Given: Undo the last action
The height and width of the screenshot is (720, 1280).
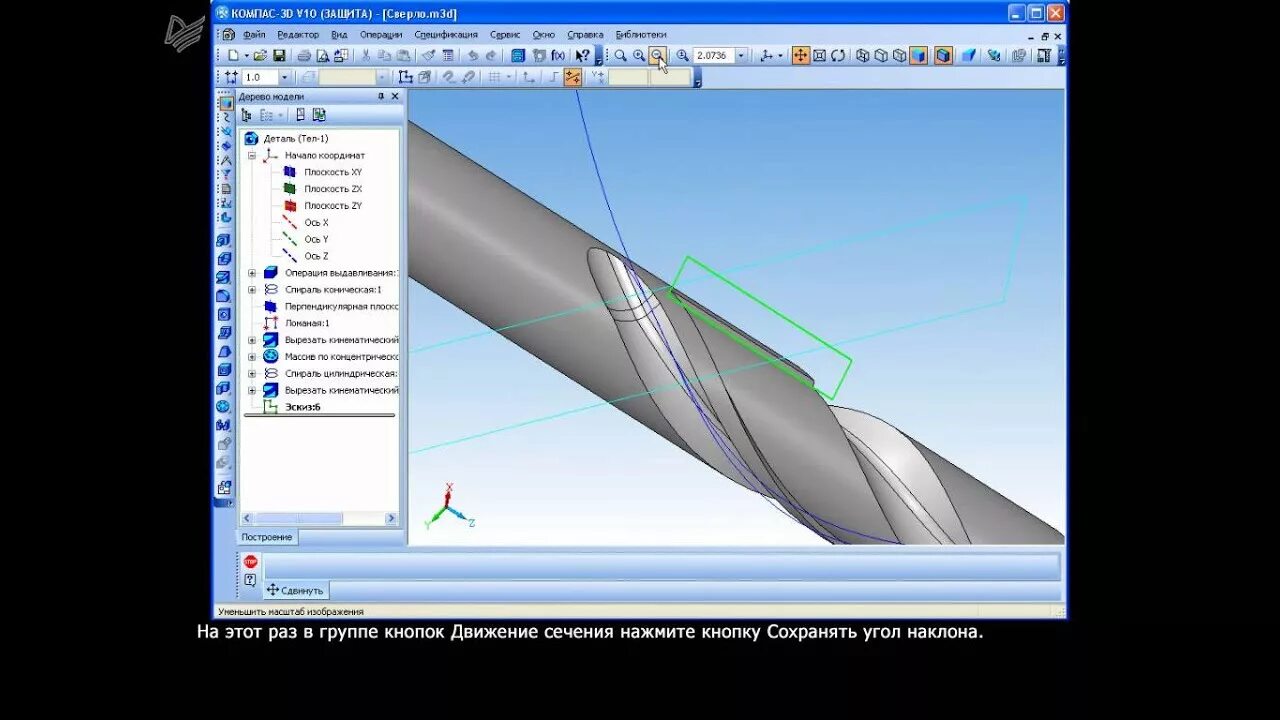Looking at the screenshot, I should pos(473,56).
